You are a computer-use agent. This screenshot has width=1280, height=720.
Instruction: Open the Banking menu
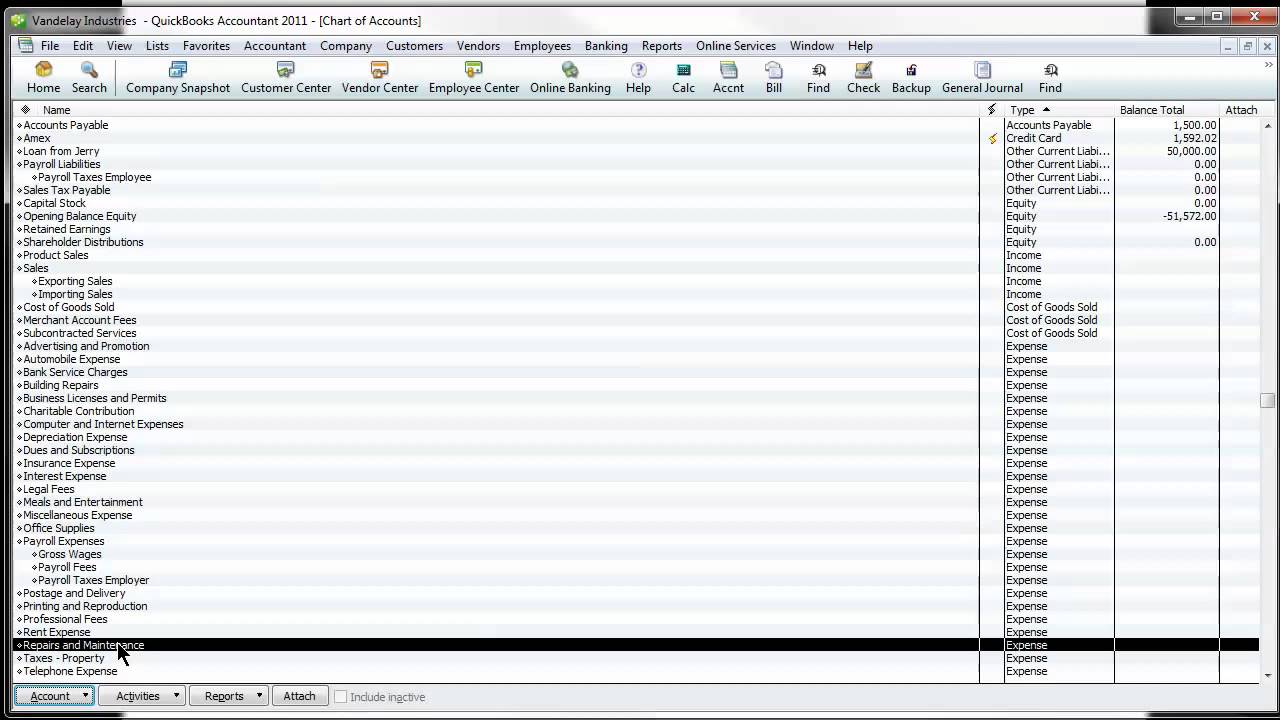pyautogui.click(x=606, y=46)
